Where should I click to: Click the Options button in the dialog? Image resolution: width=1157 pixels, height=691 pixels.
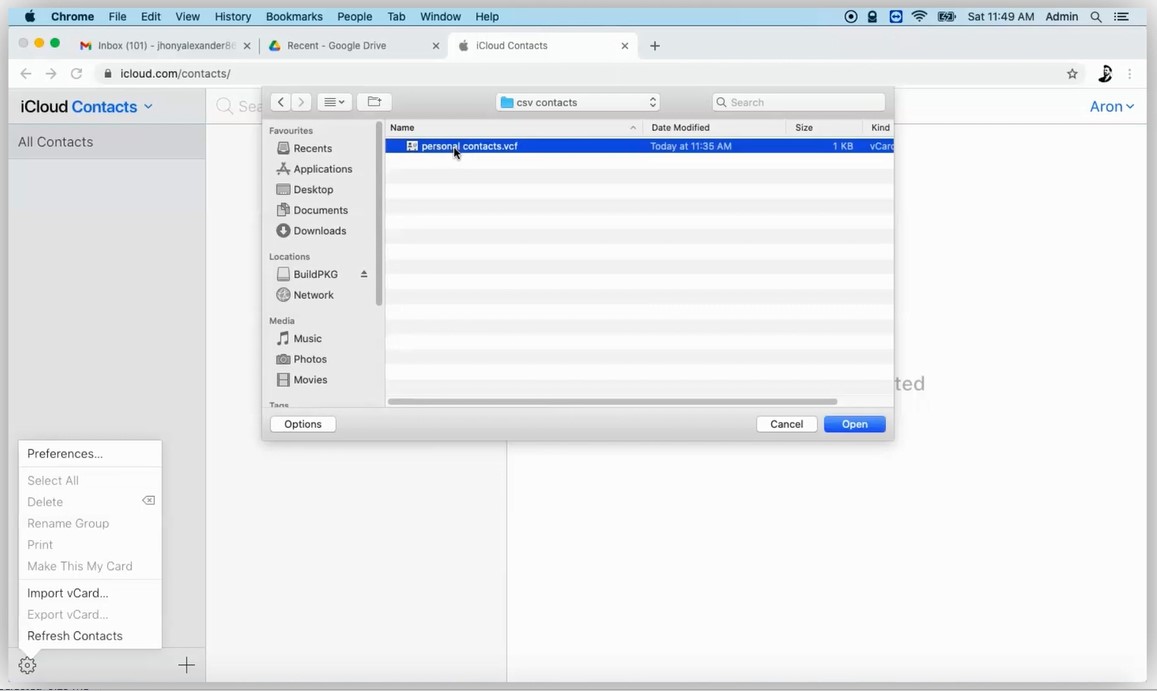(x=302, y=424)
